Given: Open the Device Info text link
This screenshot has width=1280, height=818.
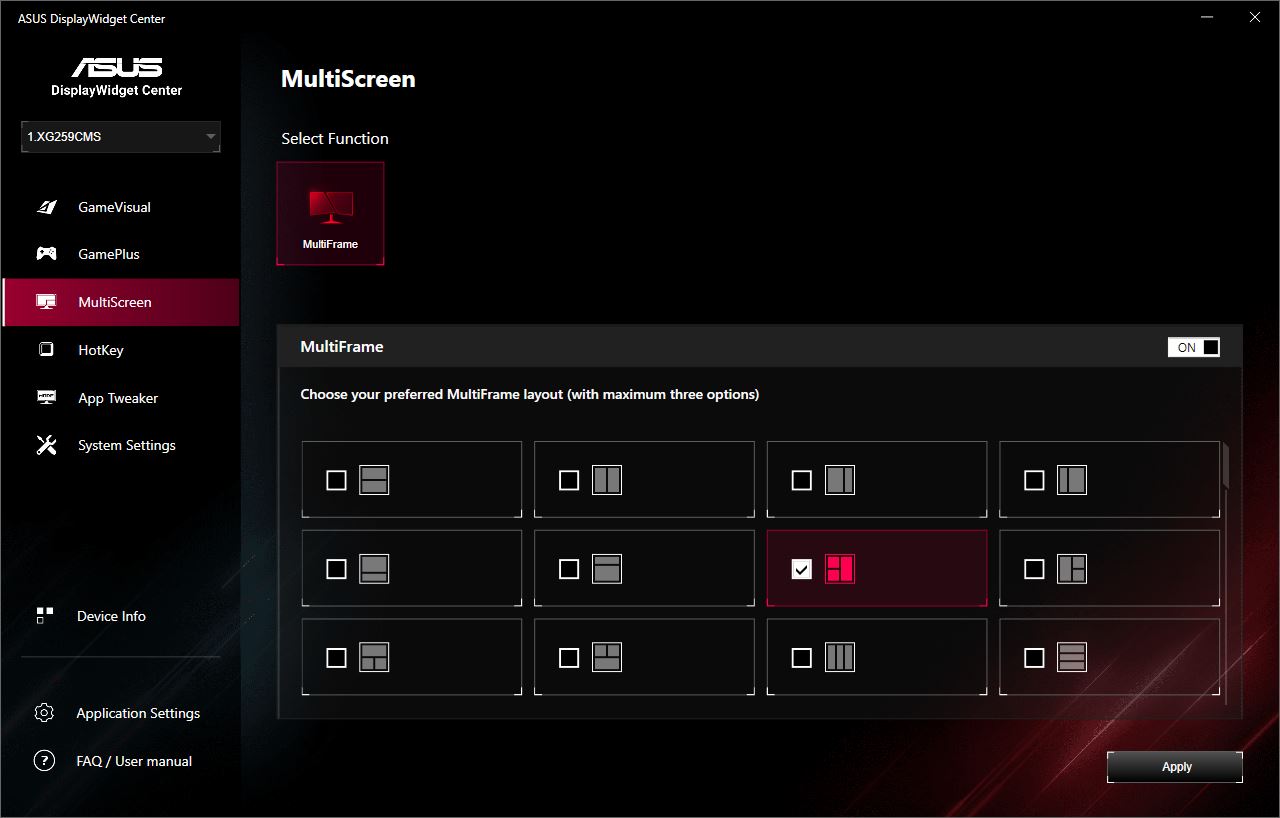Looking at the screenshot, I should [111, 616].
